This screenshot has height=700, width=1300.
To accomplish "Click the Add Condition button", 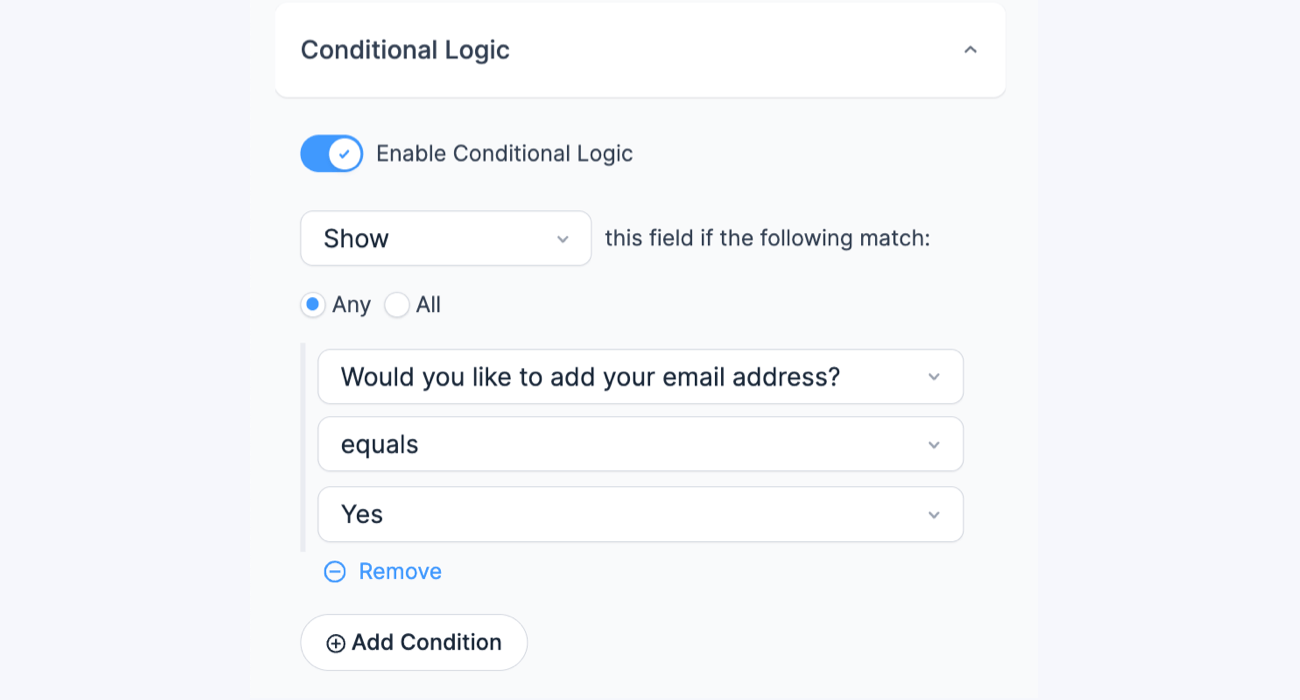I will [413, 642].
